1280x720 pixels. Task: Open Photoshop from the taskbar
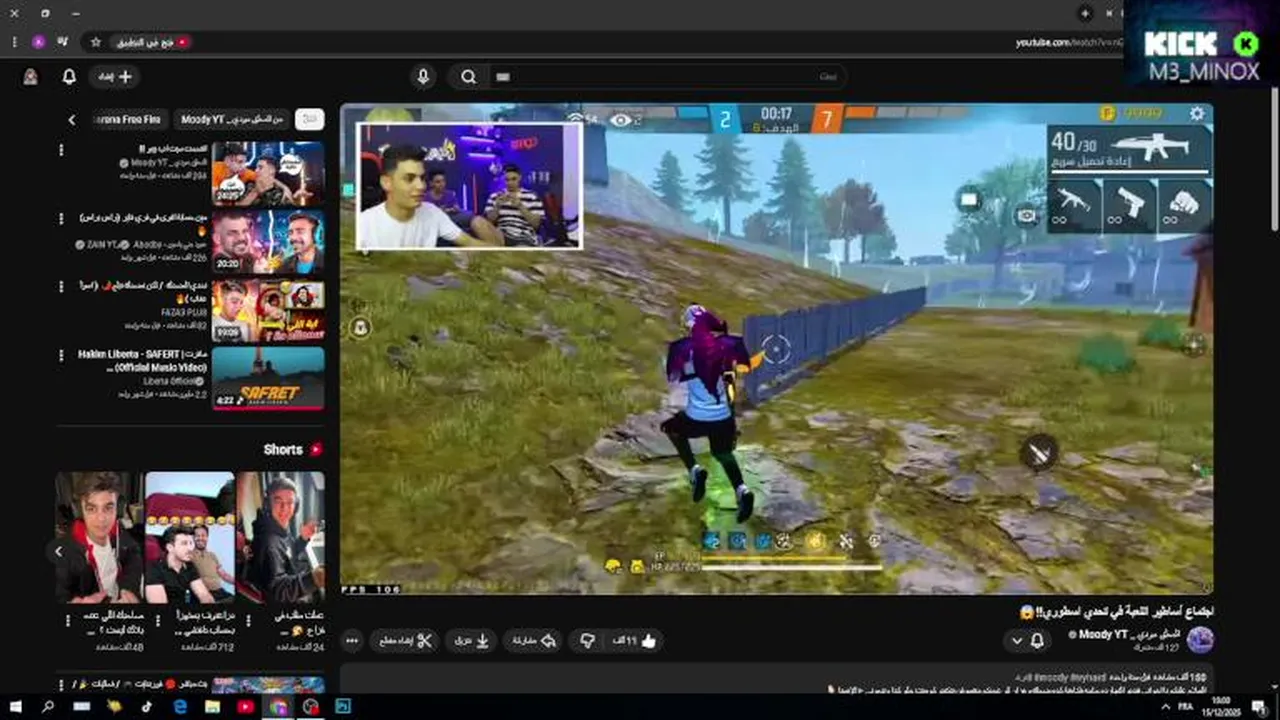[x=343, y=706]
